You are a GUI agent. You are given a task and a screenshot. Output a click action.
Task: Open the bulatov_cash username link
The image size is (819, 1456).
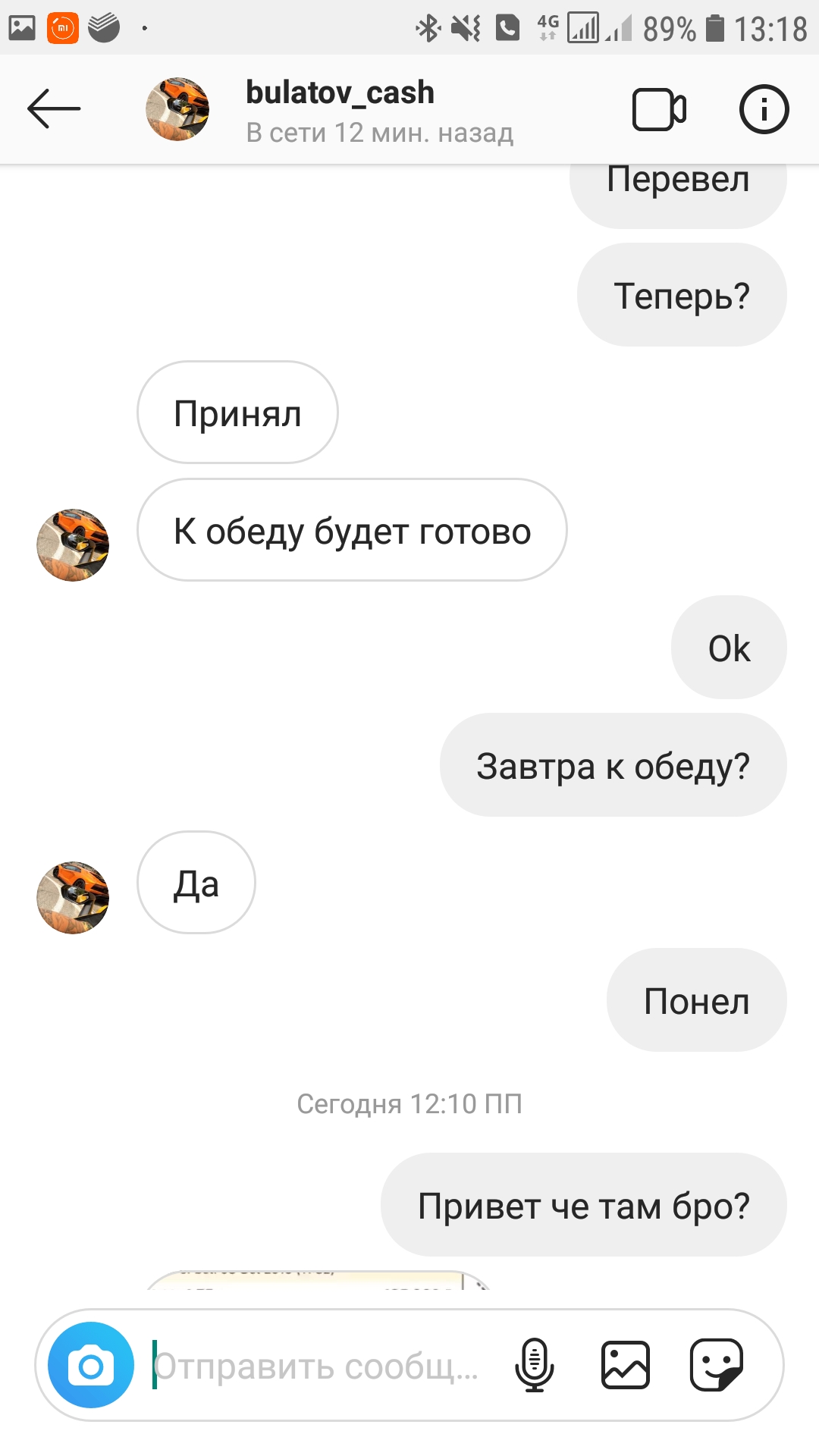pyautogui.click(x=340, y=93)
